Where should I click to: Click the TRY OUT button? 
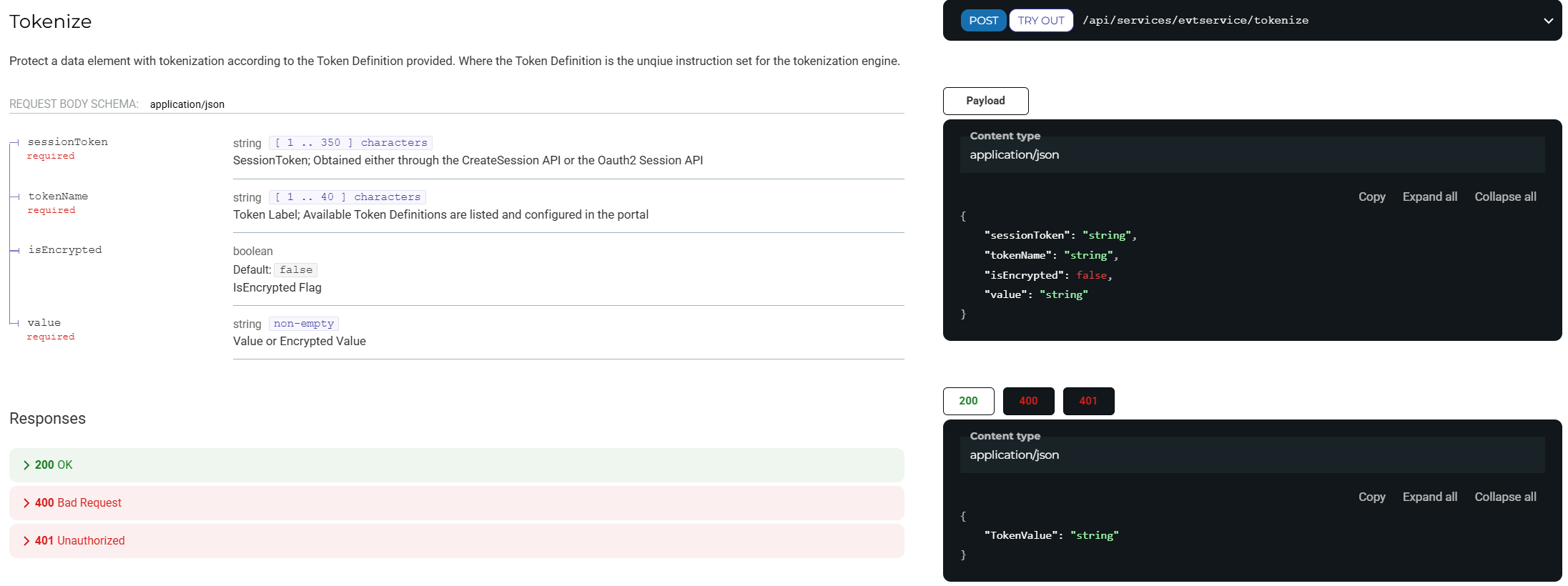pyautogui.click(x=1040, y=21)
